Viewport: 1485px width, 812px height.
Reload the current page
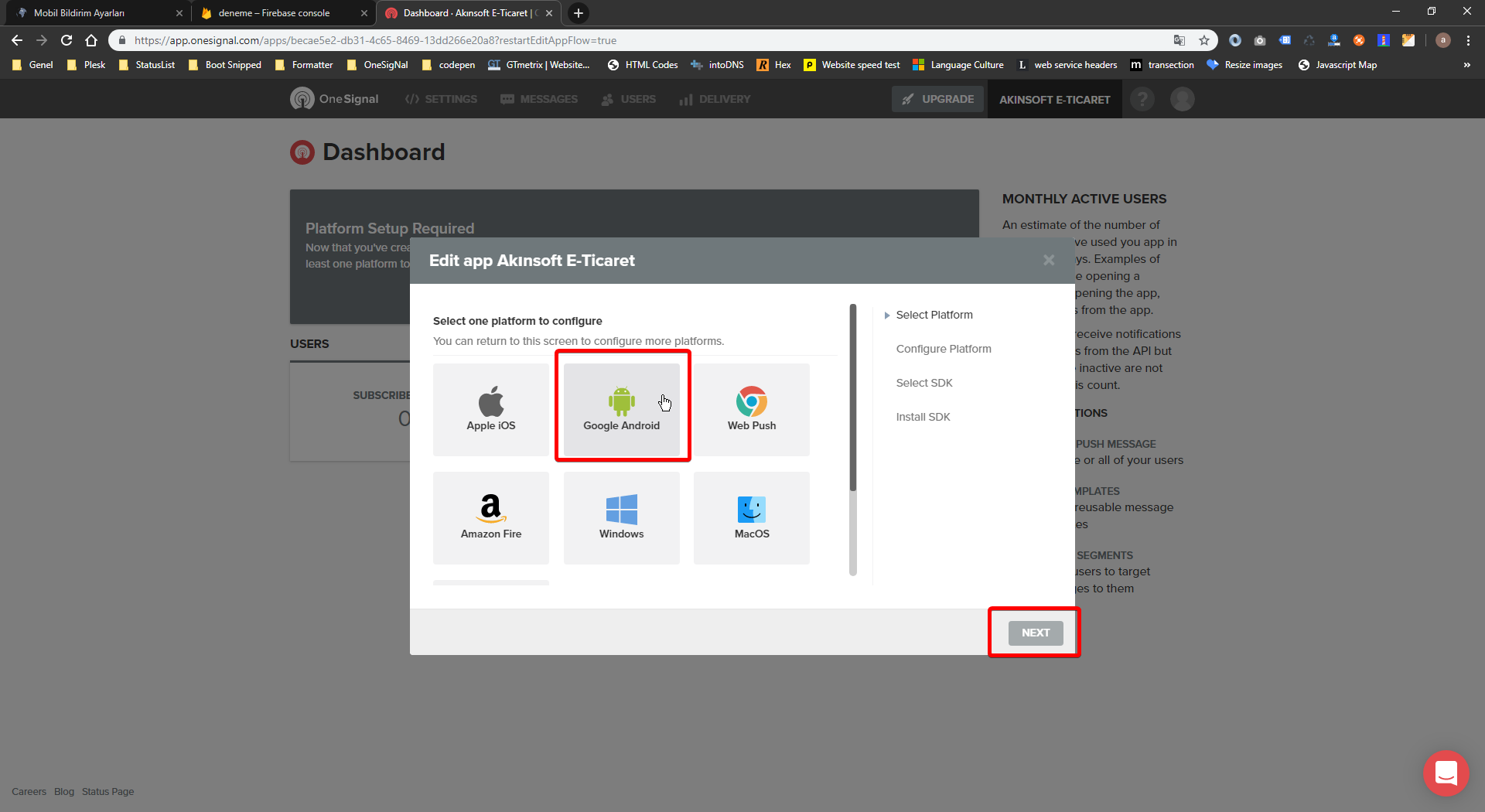(x=67, y=40)
